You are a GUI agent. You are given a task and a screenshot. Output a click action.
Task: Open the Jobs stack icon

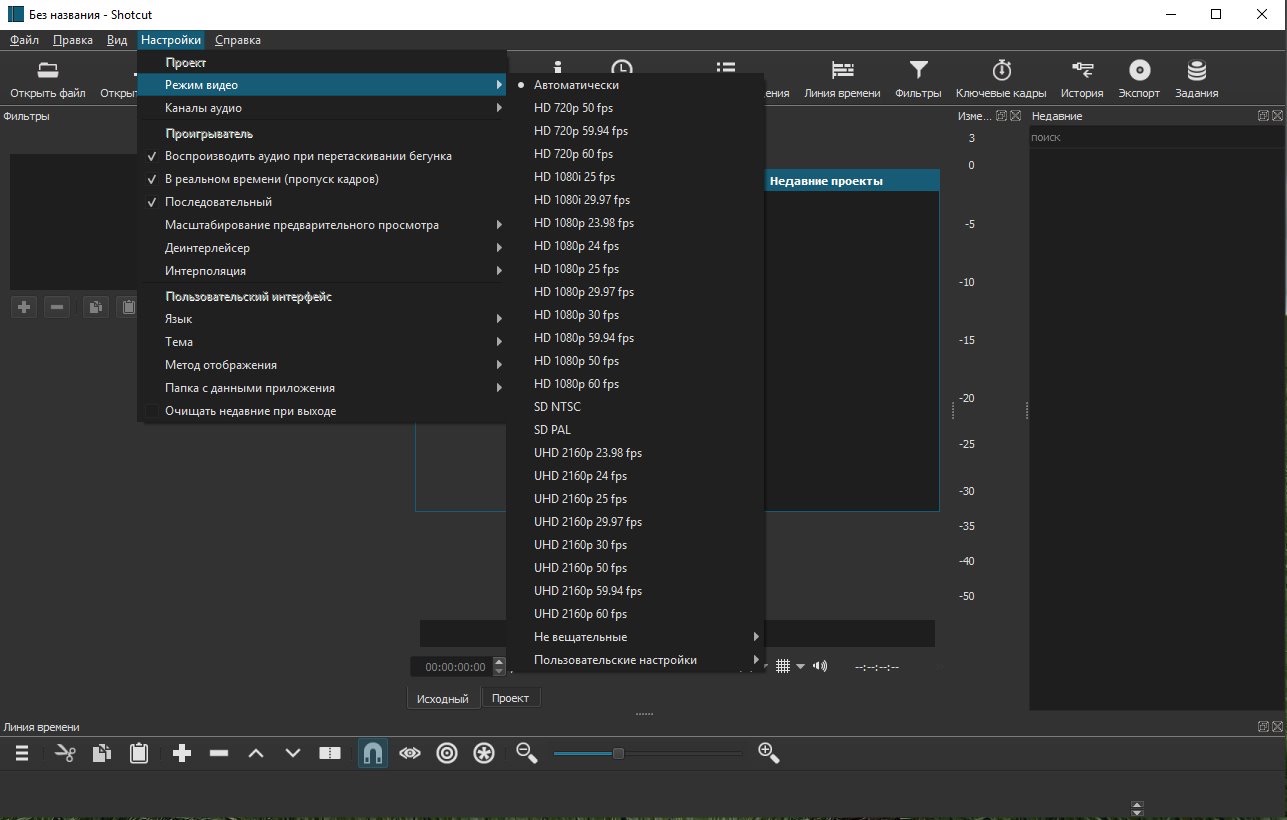pyautogui.click(x=1196, y=71)
